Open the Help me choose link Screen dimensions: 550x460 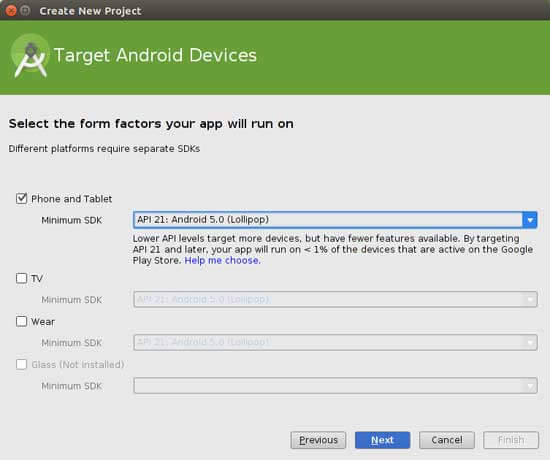pos(222,261)
